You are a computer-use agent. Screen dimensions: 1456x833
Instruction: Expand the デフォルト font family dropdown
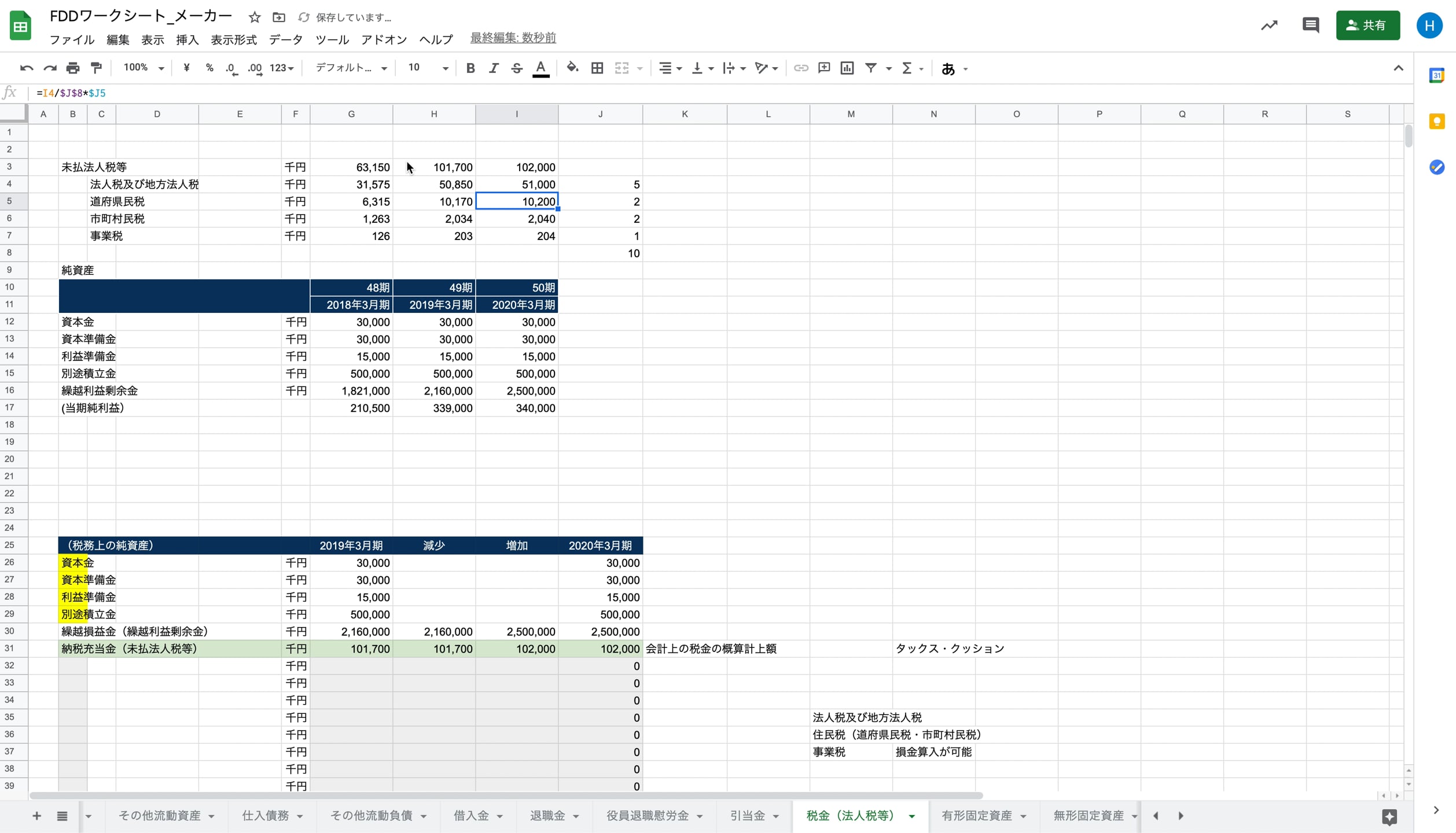pyautogui.click(x=351, y=68)
